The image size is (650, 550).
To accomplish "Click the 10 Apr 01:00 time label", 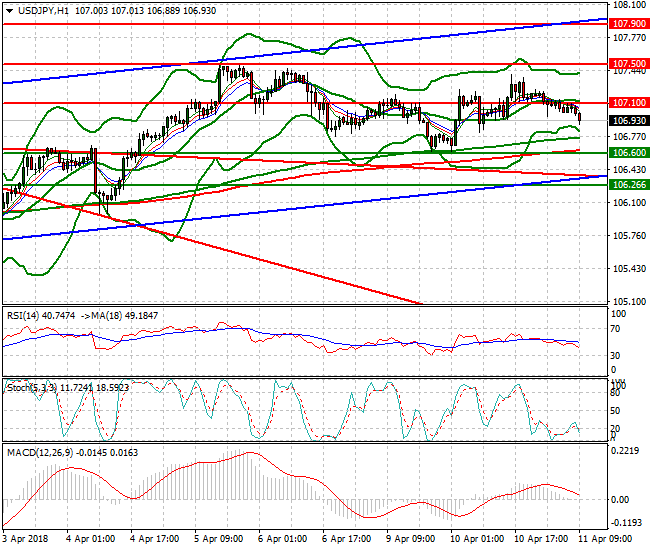I will coord(477,539).
